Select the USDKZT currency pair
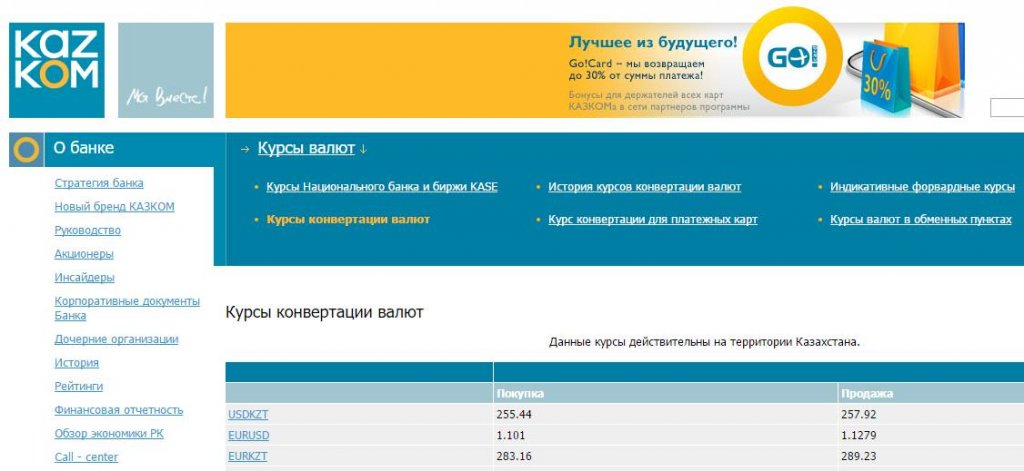 pos(248,413)
